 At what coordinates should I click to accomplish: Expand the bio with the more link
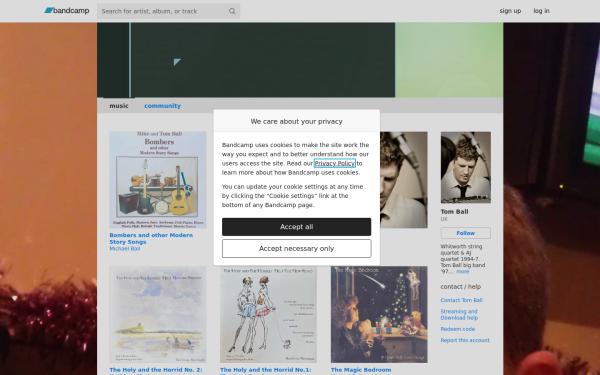pyautogui.click(x=462, y=272)
